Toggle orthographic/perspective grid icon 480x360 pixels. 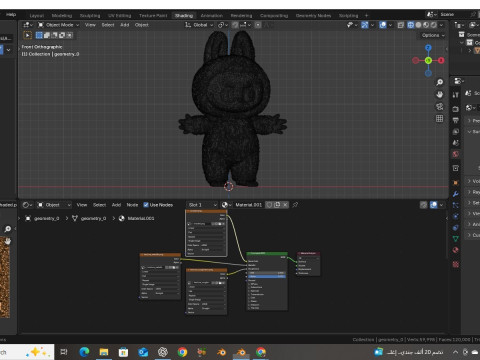click(x=440, y=118)
